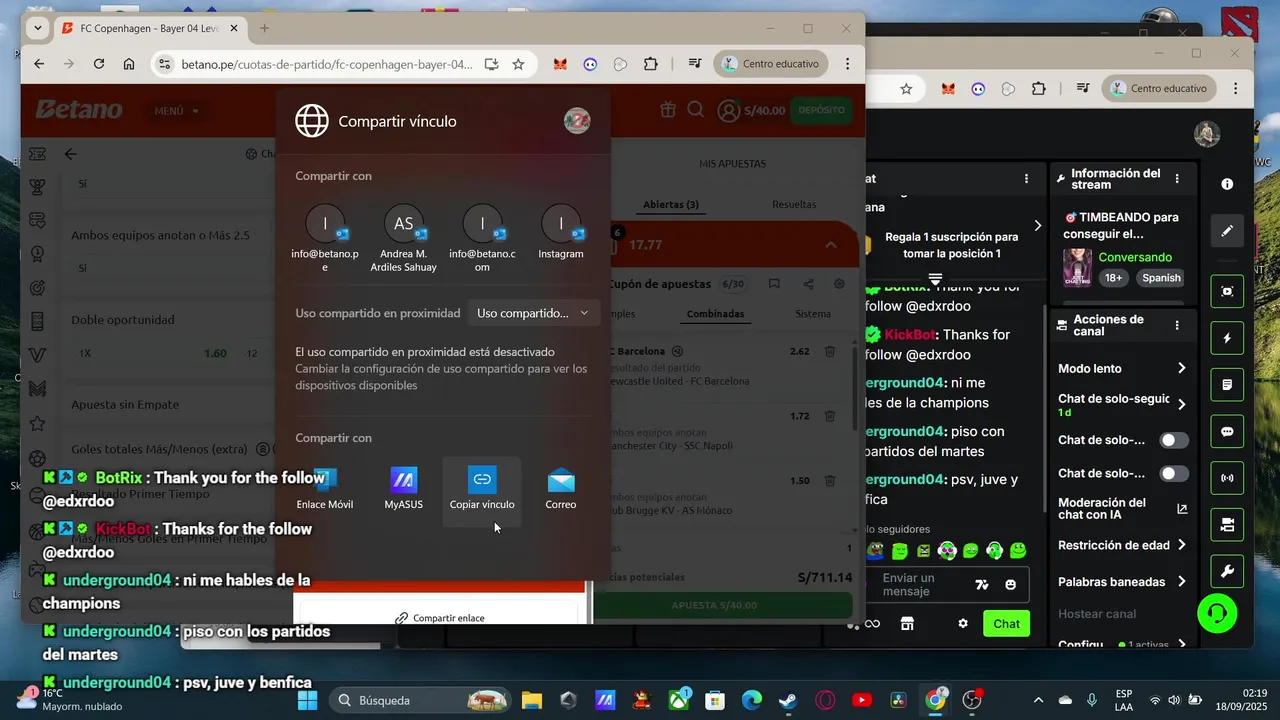Viewport: 1280px width, 720px height.
Task: Click the stream info circle icon
Action: point(1227,184)
